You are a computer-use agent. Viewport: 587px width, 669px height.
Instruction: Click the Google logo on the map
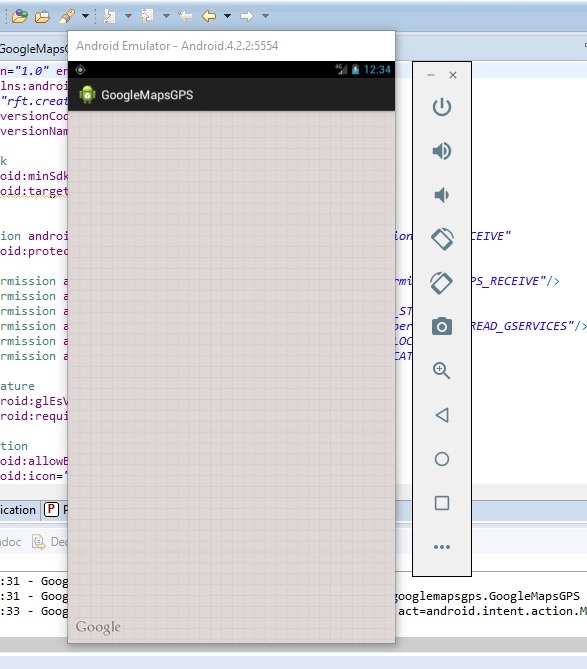click(x=98, y=627)
